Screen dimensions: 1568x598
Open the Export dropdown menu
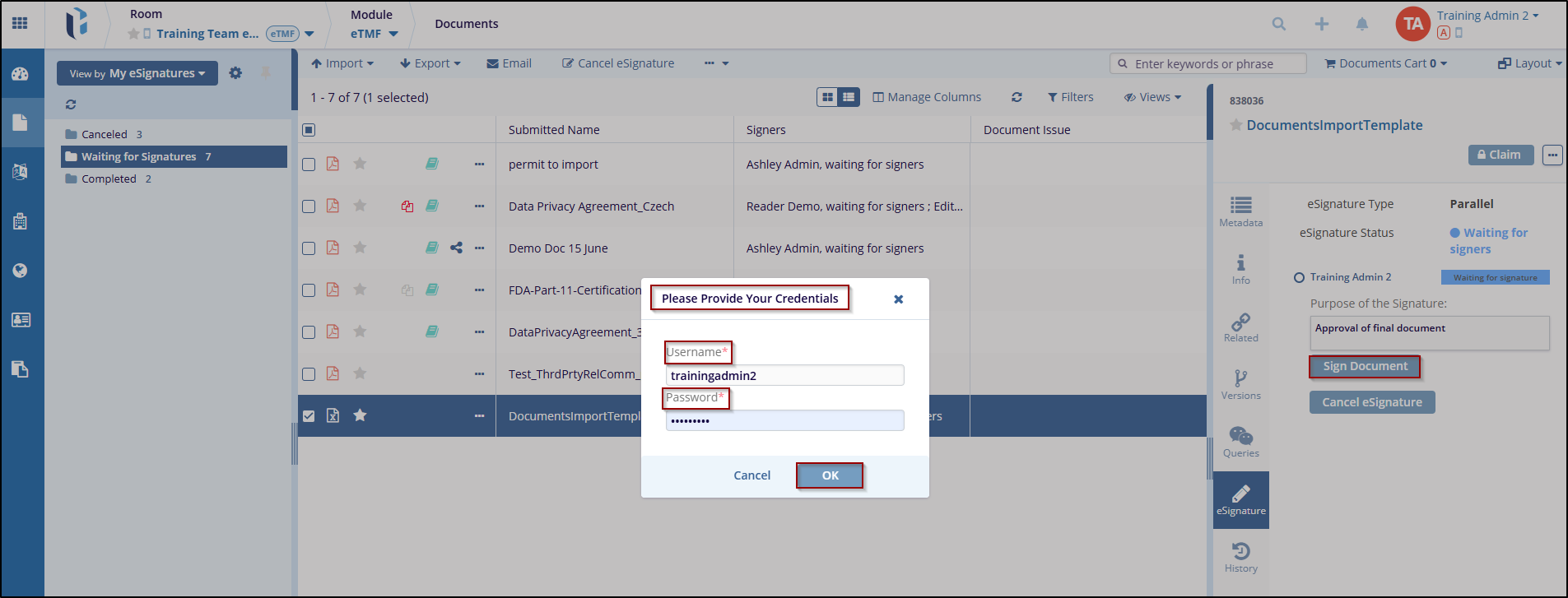pyautogui.click(x=430, y=63)
